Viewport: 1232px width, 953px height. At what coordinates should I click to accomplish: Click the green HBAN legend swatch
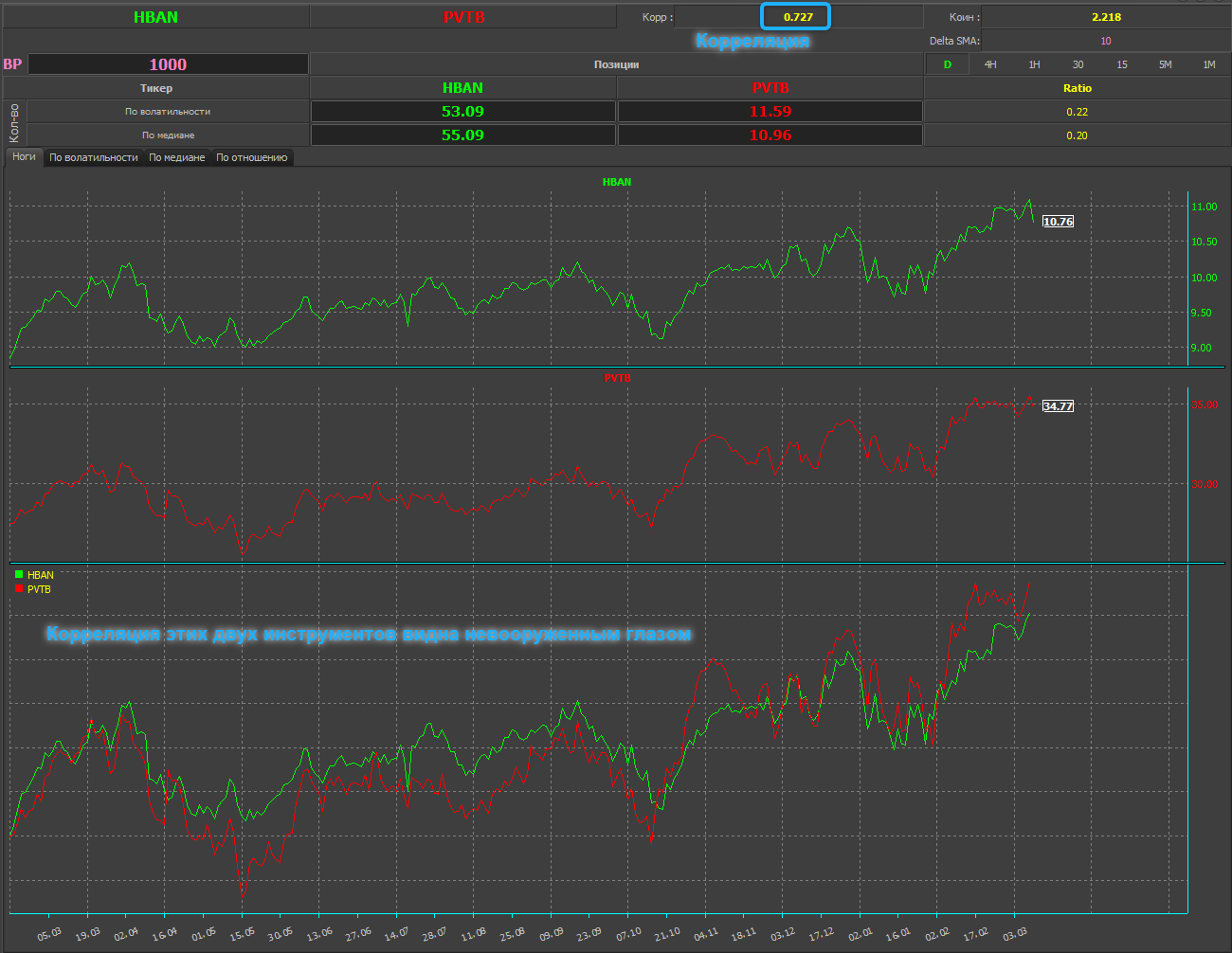coord(19,574)
